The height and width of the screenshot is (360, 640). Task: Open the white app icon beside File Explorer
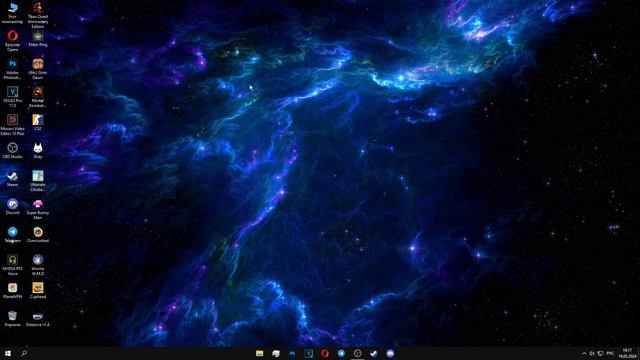tap(276, 353)
